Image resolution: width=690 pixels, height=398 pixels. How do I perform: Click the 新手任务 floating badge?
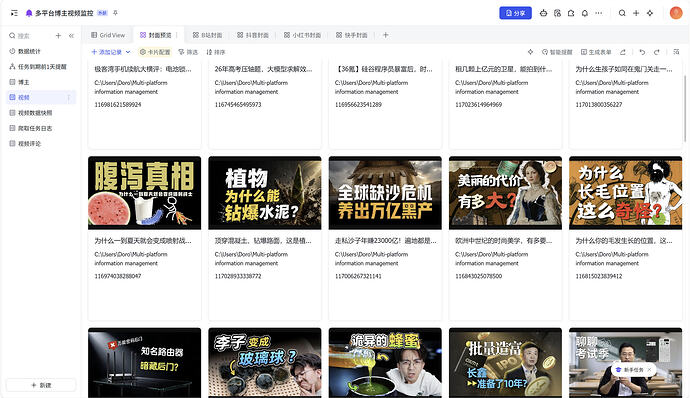(x=630, y=369)
